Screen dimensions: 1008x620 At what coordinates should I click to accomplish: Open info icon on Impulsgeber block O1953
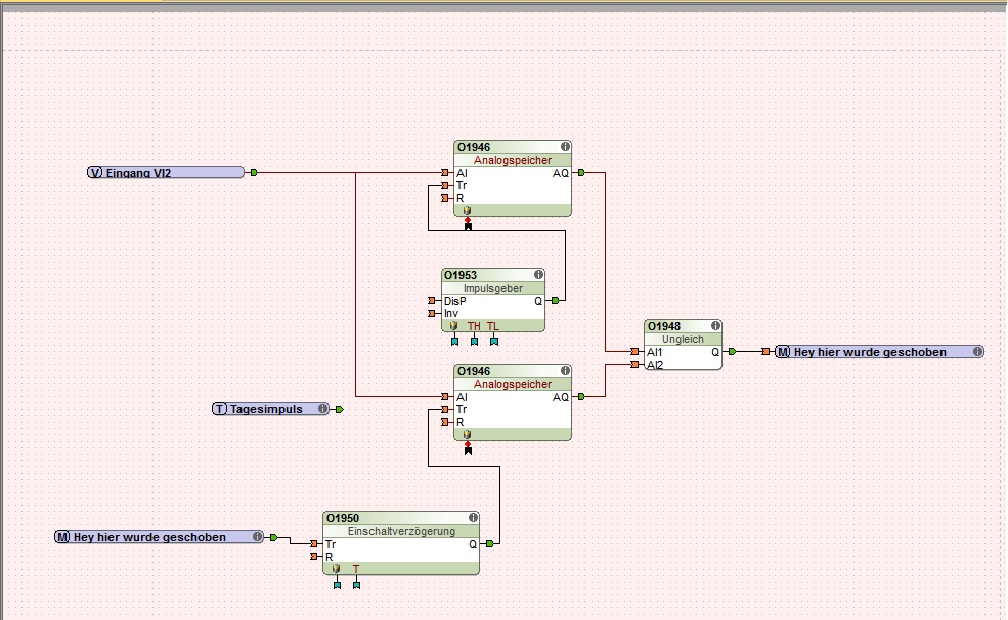(538, 275)
